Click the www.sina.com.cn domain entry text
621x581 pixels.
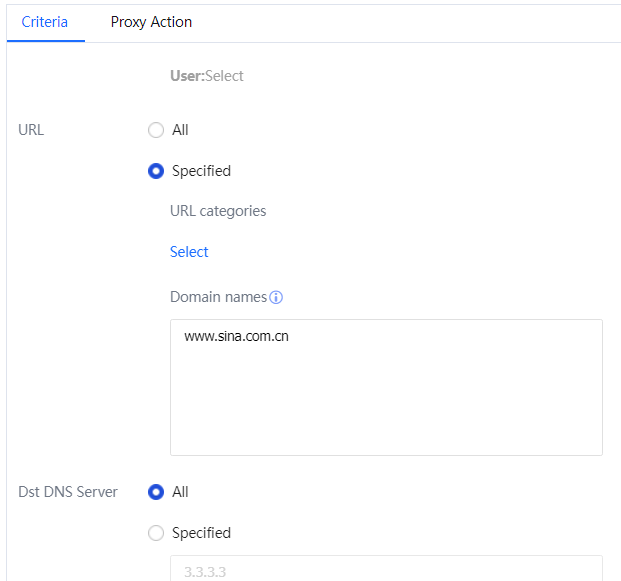[x=237, y=337]
